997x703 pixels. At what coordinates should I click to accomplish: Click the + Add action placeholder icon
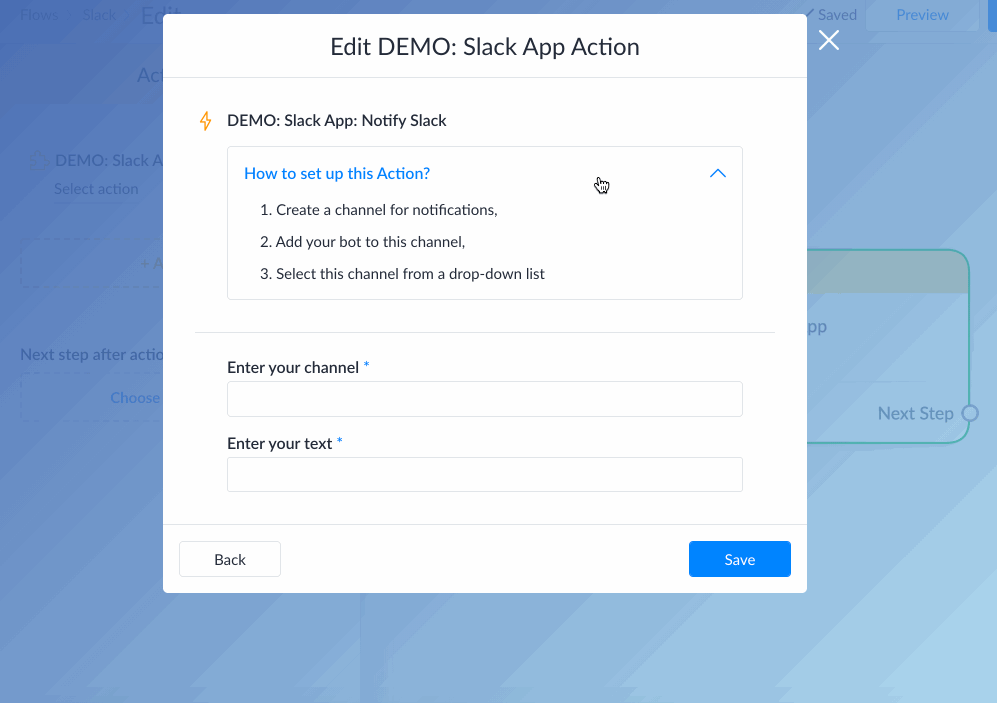[x=148, y=262]
